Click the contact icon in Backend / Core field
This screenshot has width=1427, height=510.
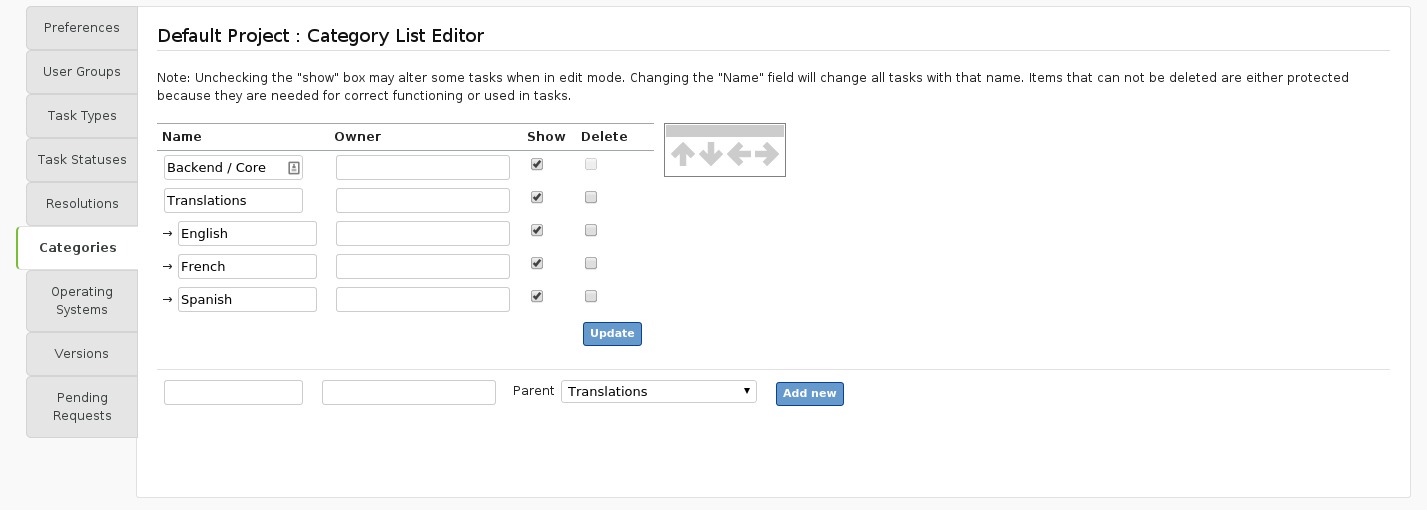pyautogui.click(x=294, y=168)
